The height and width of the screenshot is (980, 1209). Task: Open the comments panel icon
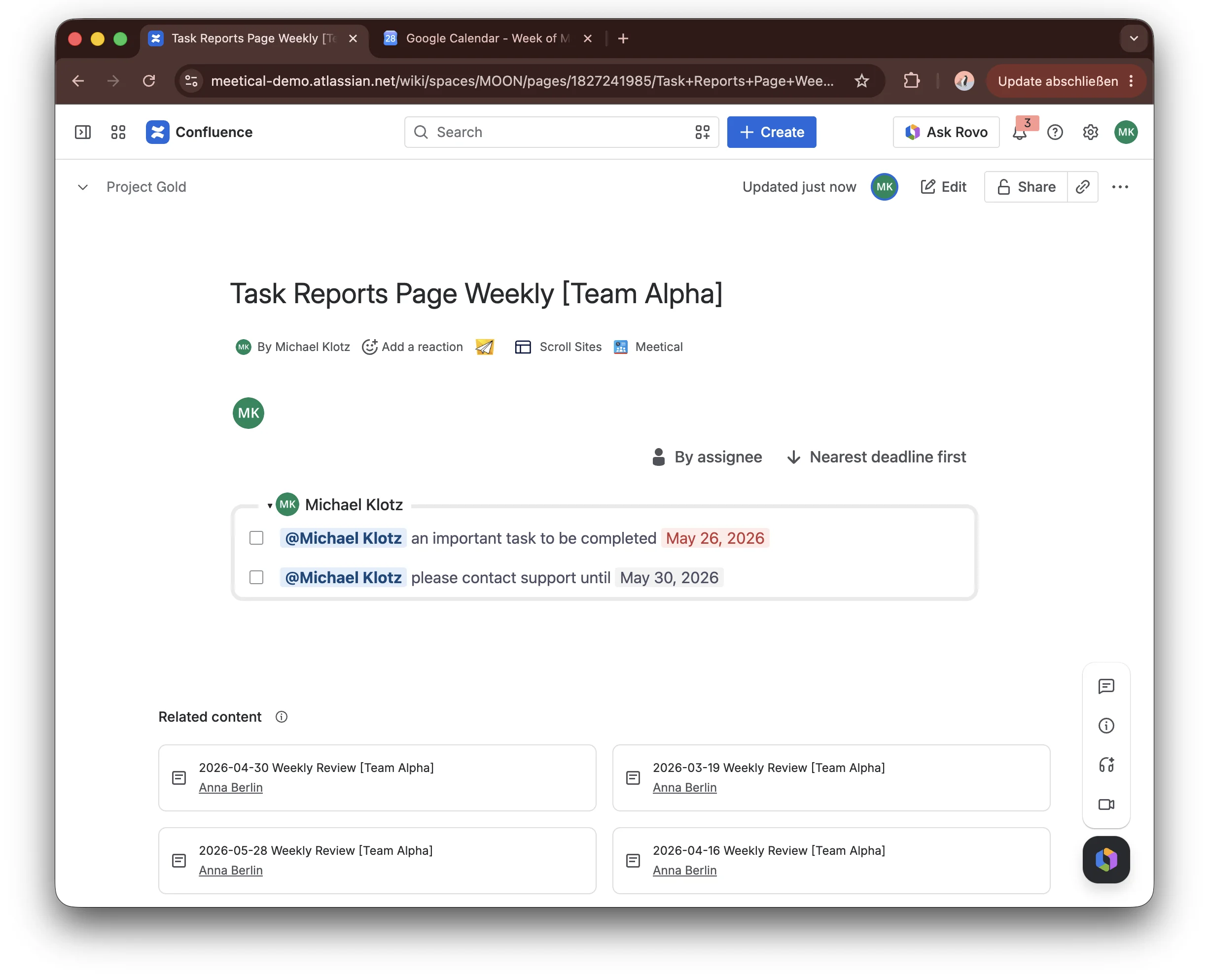tap(1105, 687)
